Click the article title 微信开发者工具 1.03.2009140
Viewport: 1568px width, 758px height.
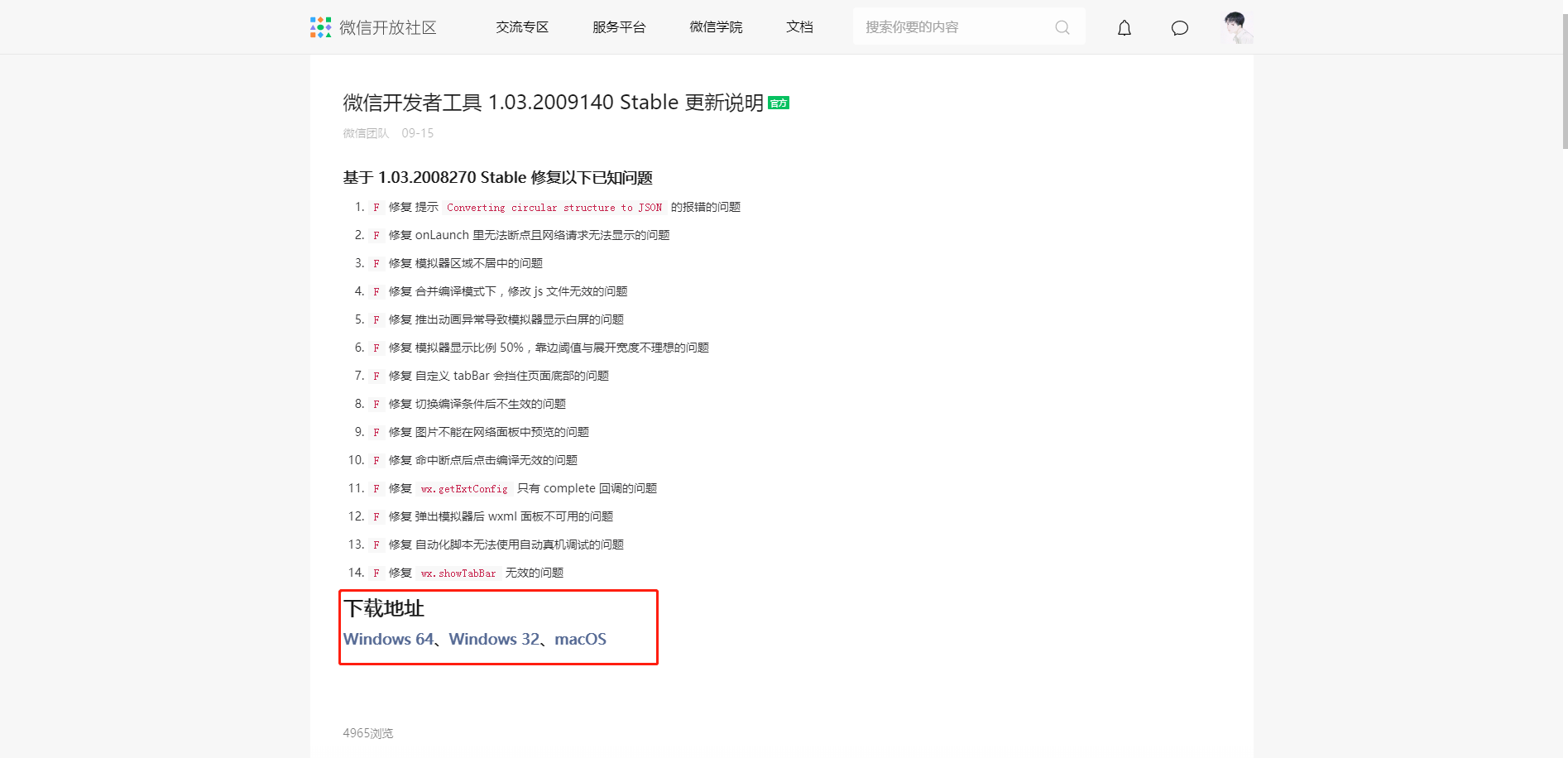point(553,103)
